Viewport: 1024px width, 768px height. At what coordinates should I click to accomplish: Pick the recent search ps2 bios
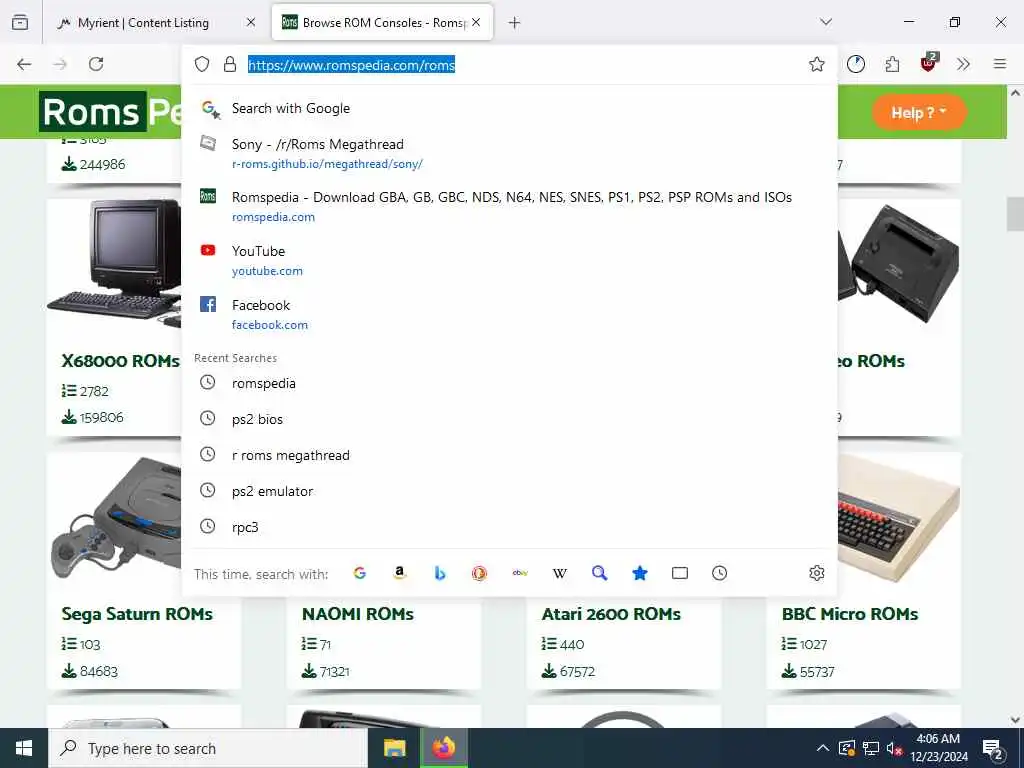[x=509, y=419]
